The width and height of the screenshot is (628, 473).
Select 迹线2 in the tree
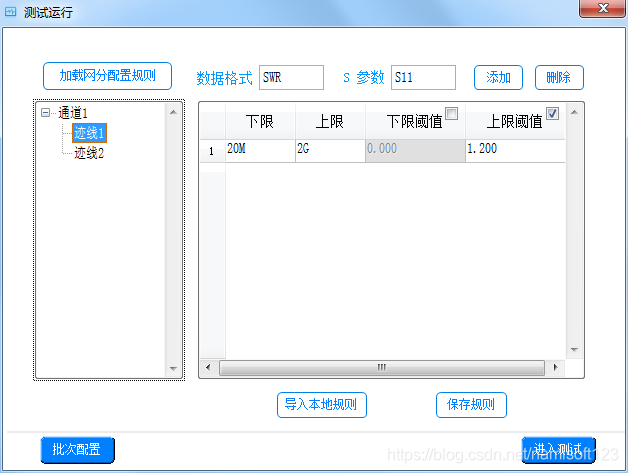click(89, 153)
